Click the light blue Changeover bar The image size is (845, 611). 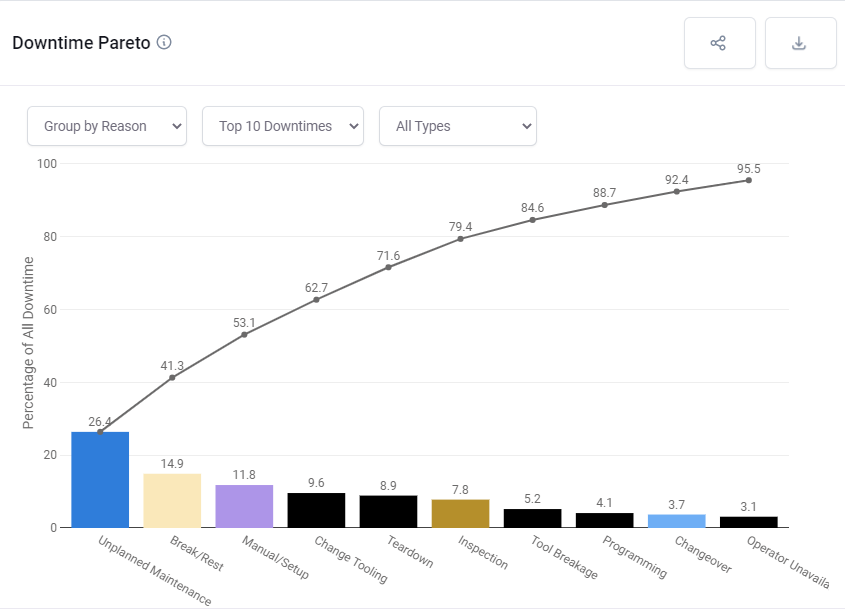tap(676, 521)
